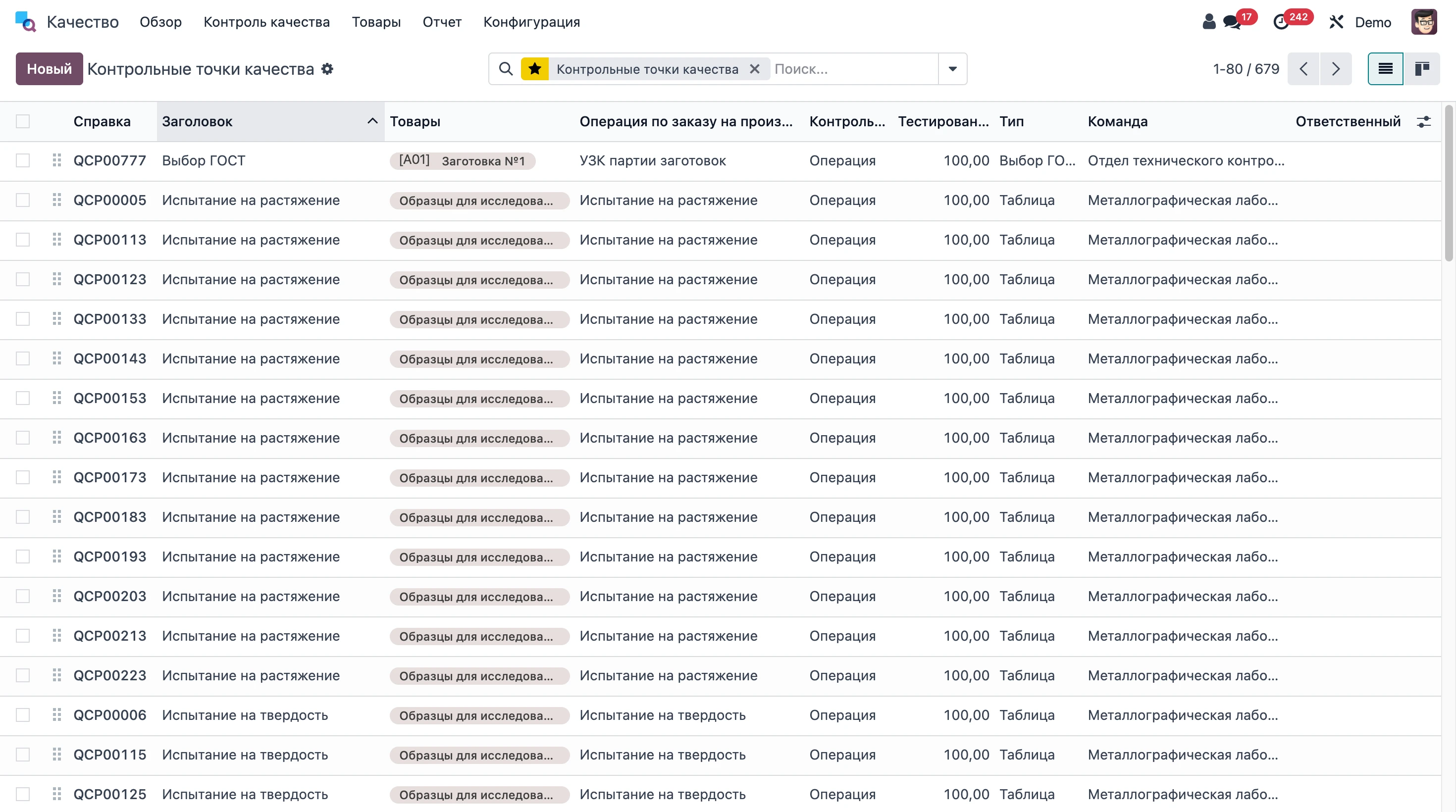
Task: Tick the checkbox for QCP00006
Action: click(23, 715)
